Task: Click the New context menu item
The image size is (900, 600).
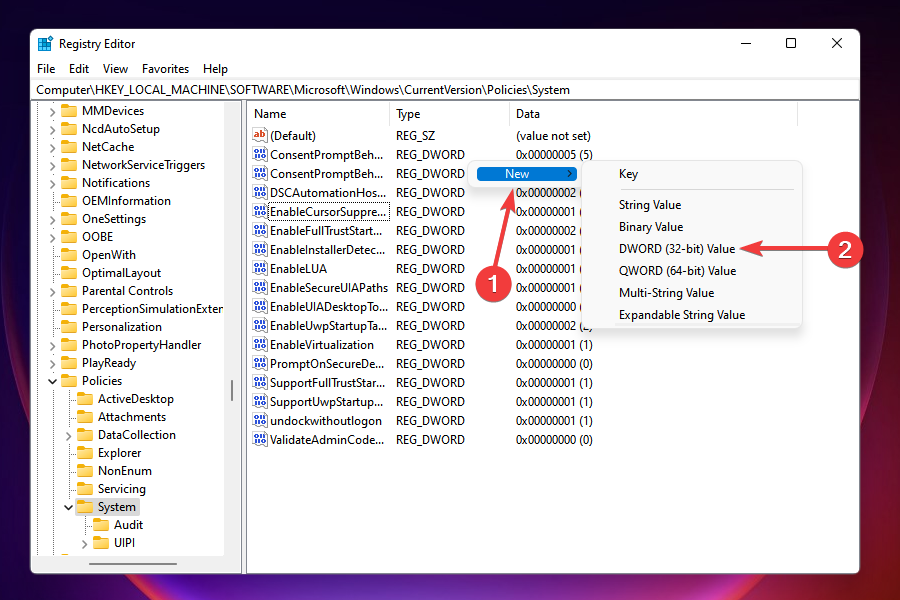Action: tap(526, 174)
